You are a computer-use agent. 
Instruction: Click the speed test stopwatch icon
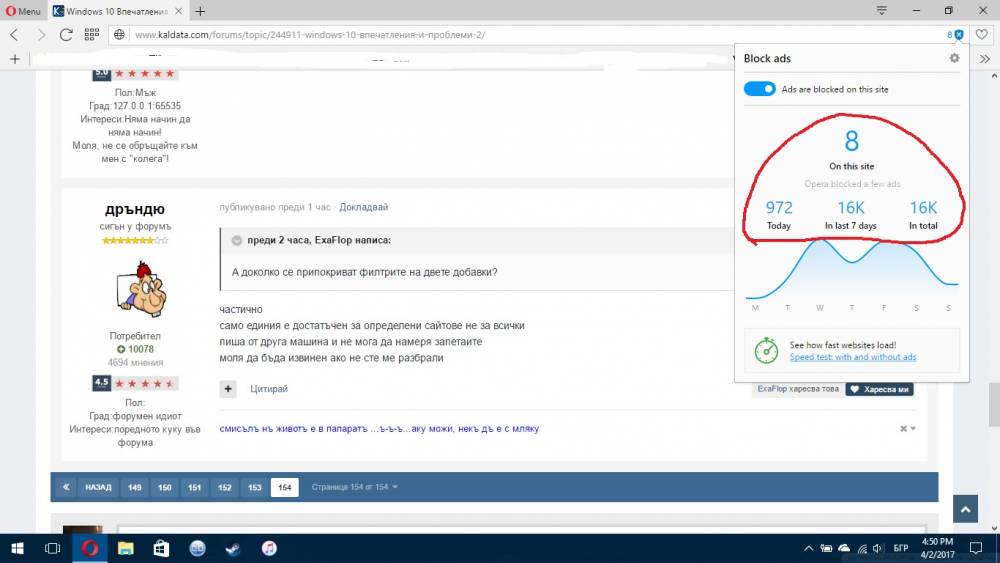[x=766, y=350]
